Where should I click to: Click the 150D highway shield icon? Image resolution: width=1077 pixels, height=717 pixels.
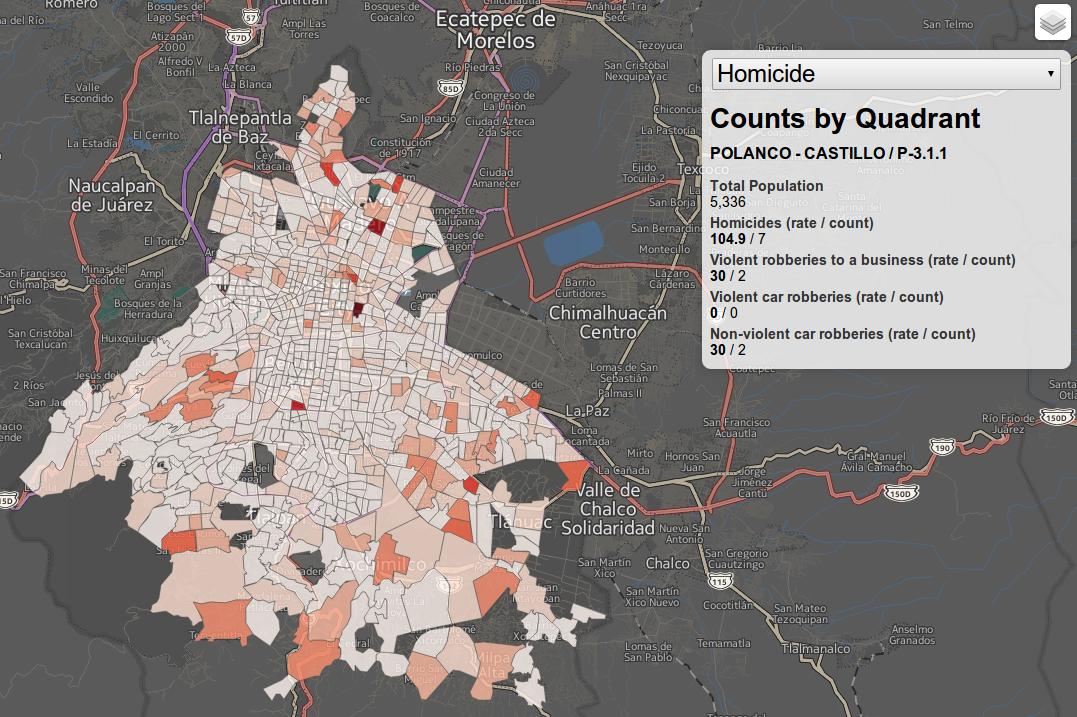coord(901,493)
